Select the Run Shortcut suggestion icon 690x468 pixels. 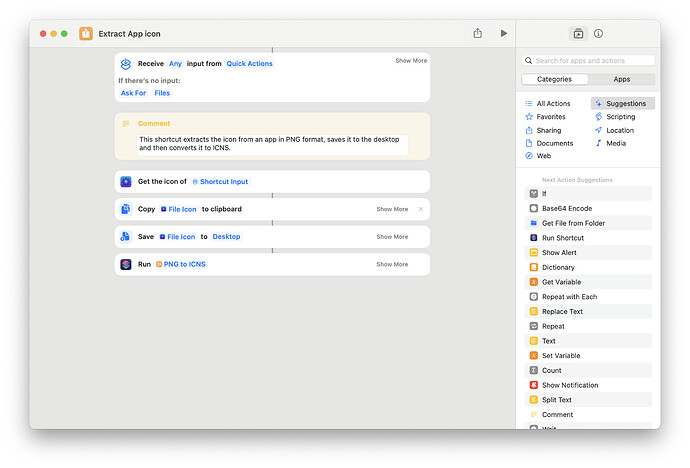point(533,238)
